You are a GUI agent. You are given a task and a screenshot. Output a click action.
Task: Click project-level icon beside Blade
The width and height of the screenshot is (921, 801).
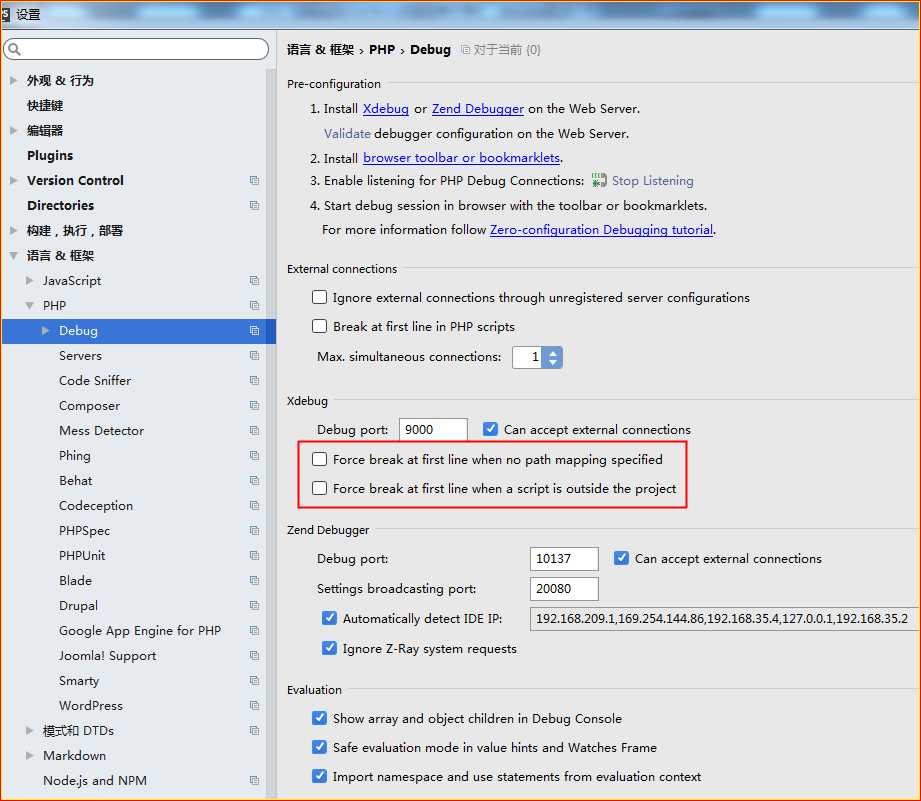click(x=254, y=580)
